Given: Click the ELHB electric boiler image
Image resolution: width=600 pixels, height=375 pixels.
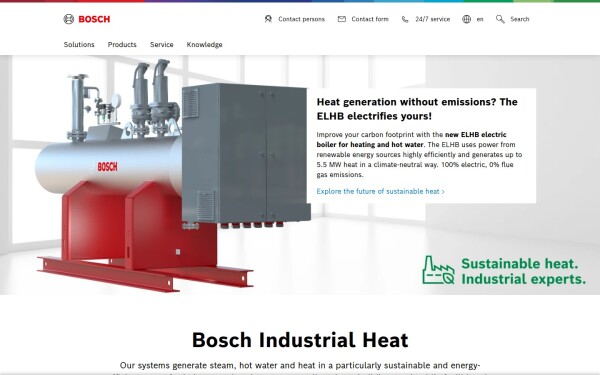Looking at the screenshot, I should (x=172, y=176).
